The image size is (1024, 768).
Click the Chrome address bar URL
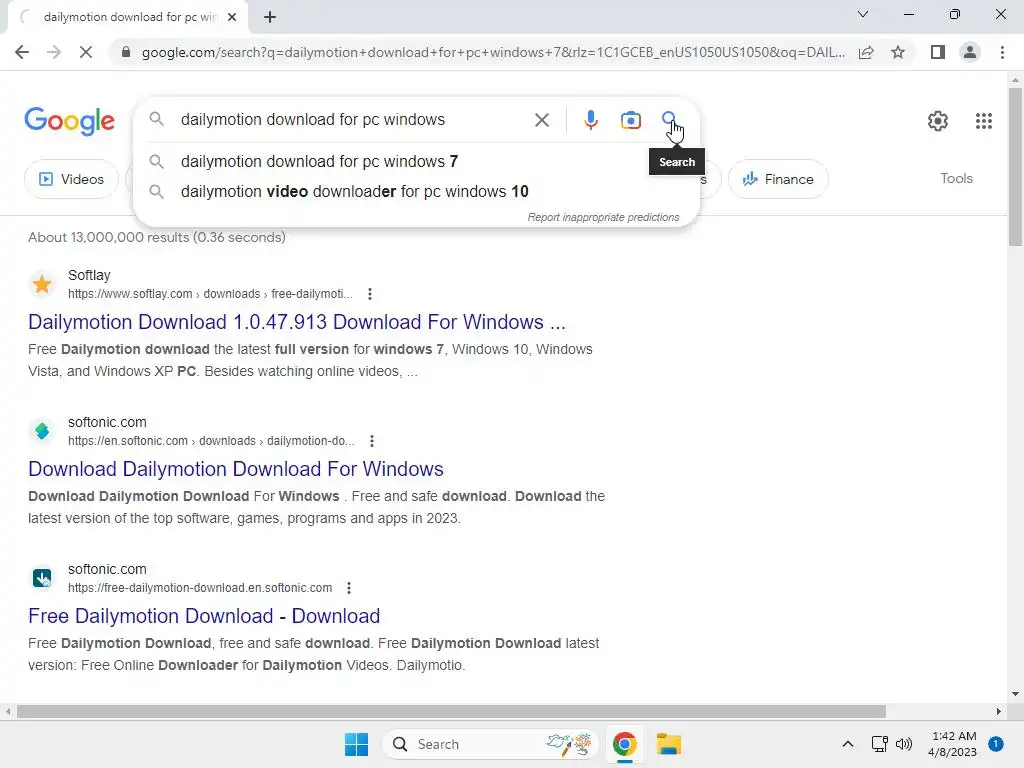pos(493,52)
